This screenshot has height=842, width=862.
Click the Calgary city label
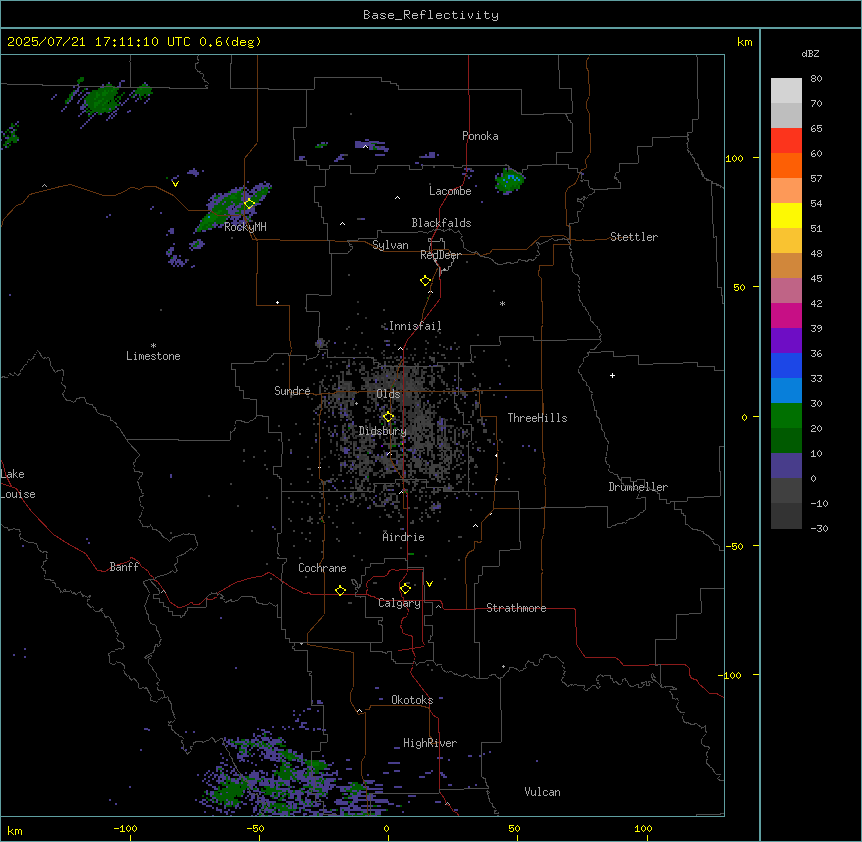[x=399, y=603]
